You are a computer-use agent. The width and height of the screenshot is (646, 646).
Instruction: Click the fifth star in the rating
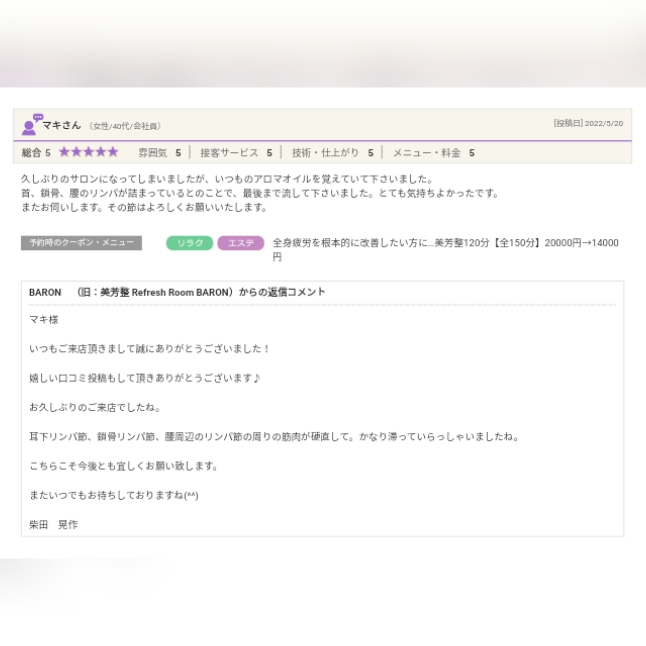pos(113,152)
